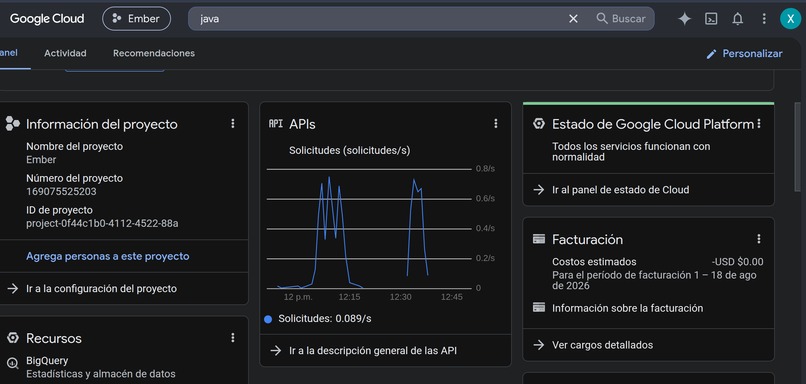Open the Facturación card three-dot menu
This screenshot has width=806, height=384.
click(x=759, y=239)
